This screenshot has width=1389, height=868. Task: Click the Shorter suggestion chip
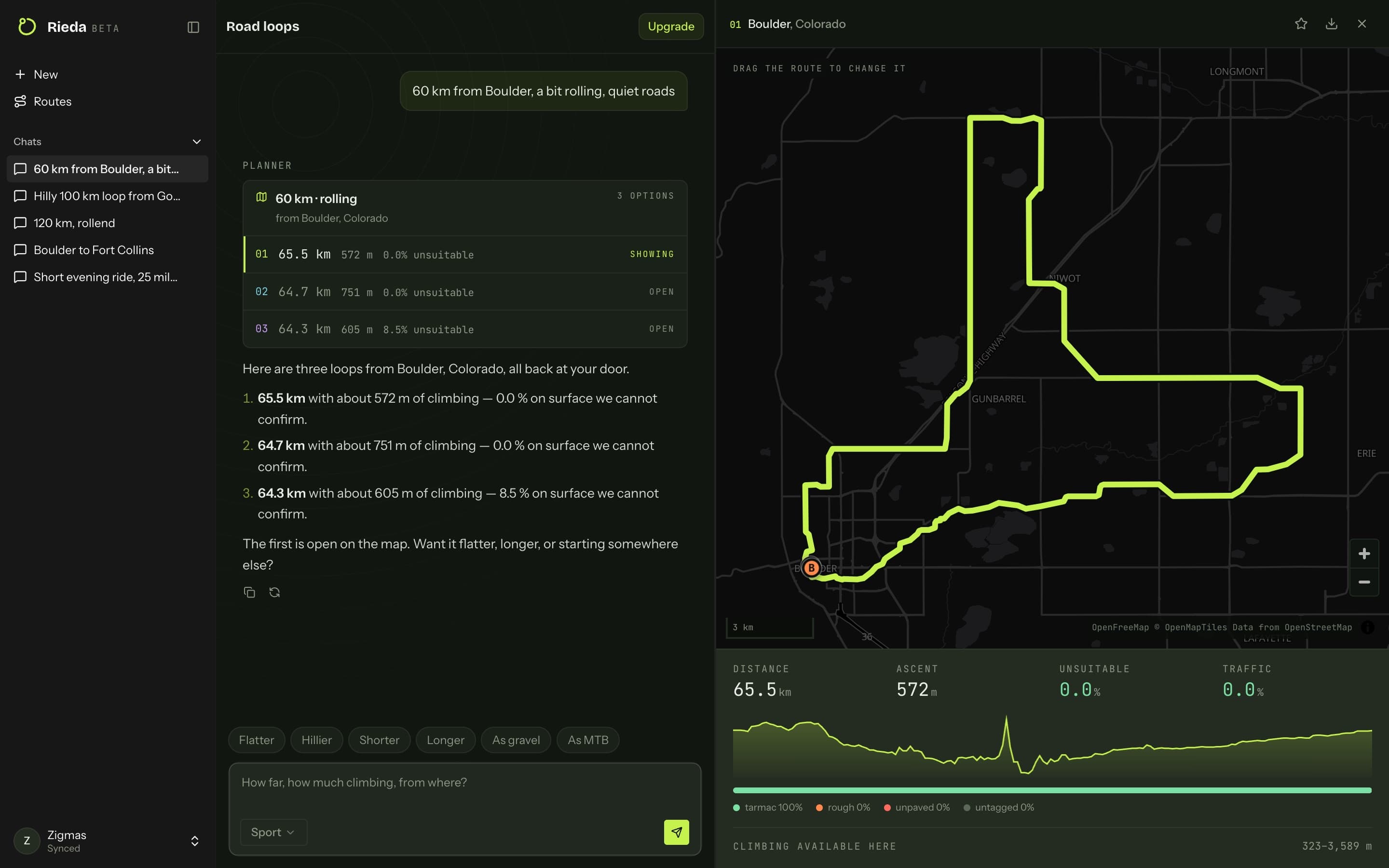click(x=379, y=740)
